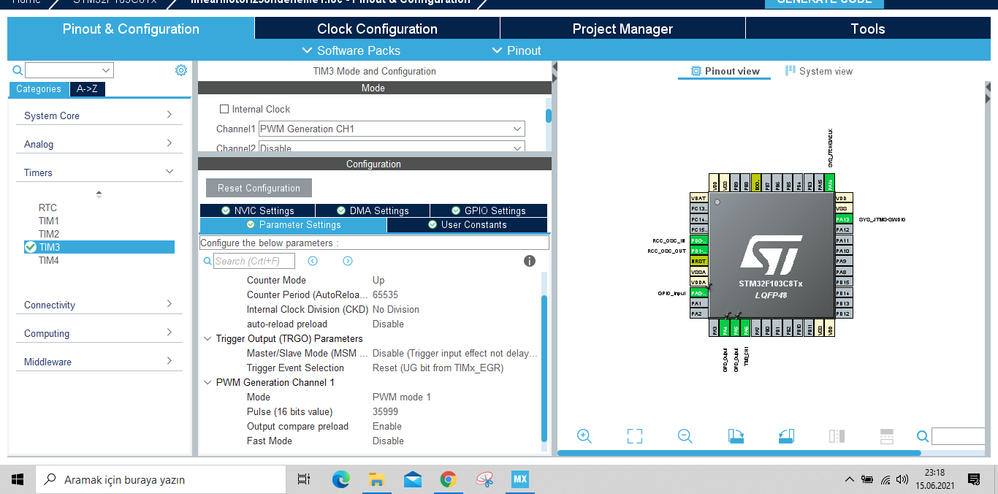The height and width of the screenshot is (494, 998).
Task: Open the Wi-Fi network tray icon
Action: (x=885, y=479)
